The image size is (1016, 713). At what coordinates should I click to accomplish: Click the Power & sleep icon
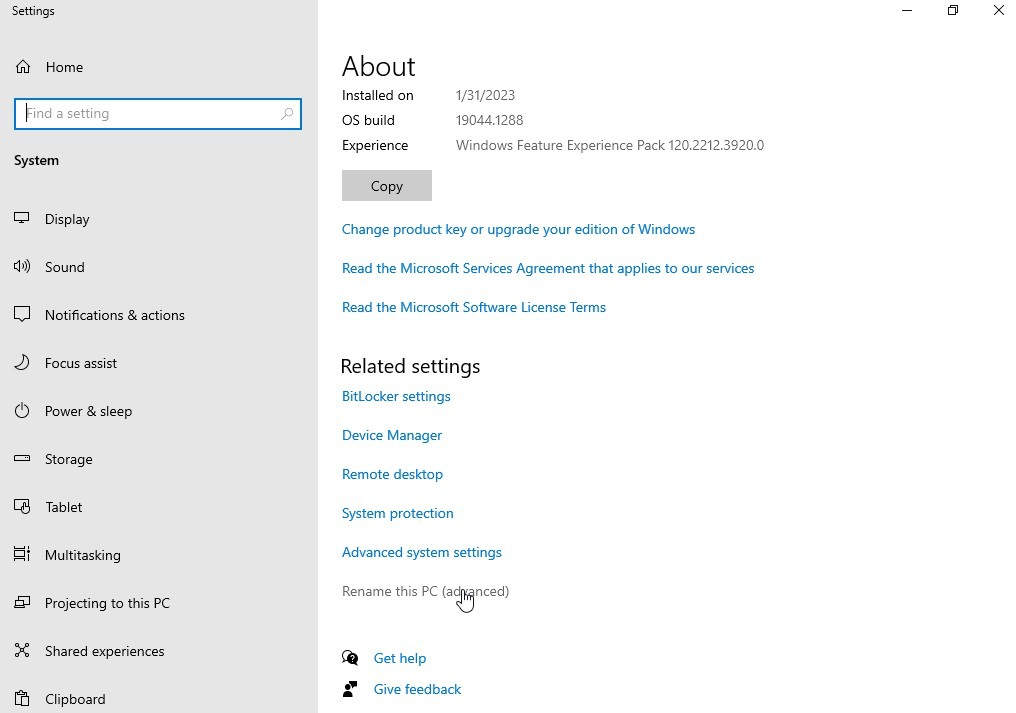pos(21,410)
